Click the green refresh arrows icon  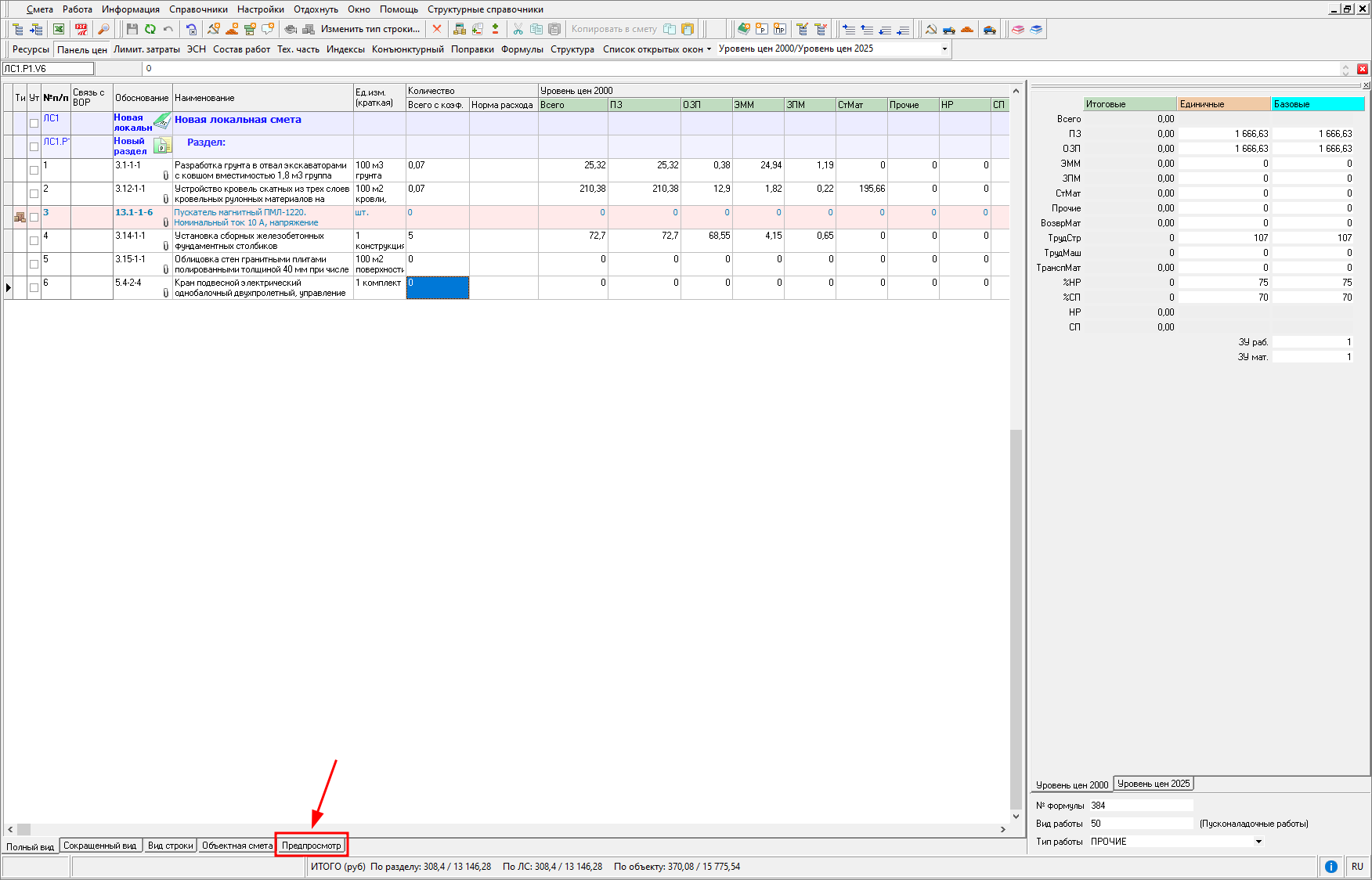click(150, 29)
